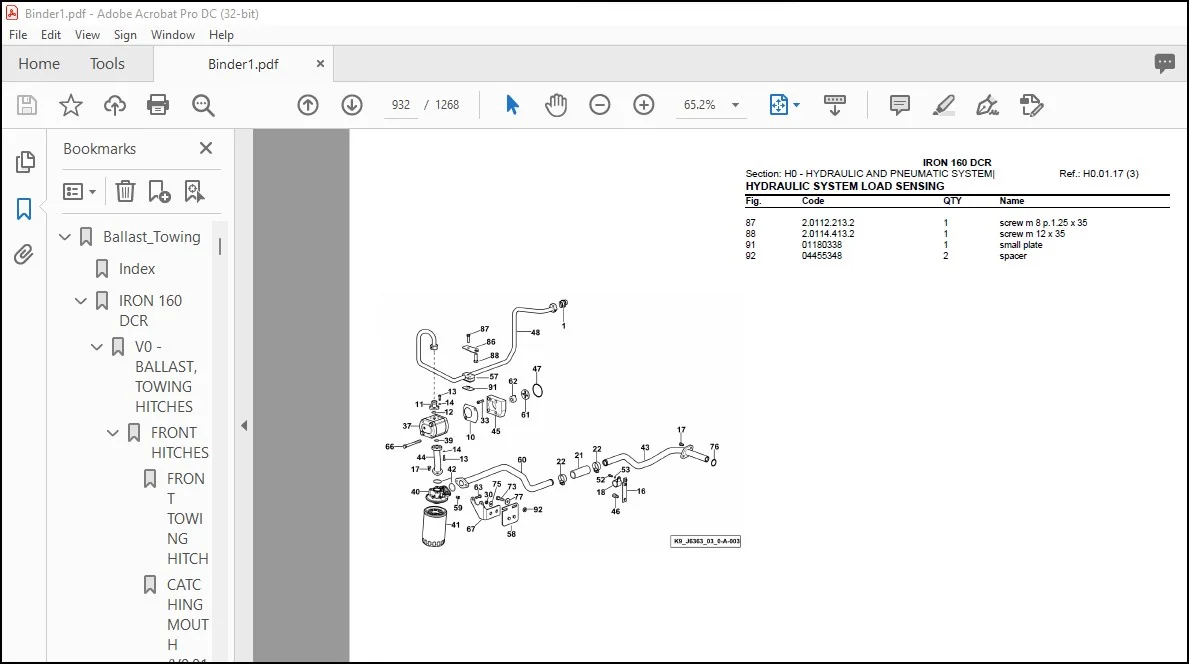Select the Ballast_Towing bookmark label
The width and height of the screenshot is (1189, 664).
[x=152, y=237]
